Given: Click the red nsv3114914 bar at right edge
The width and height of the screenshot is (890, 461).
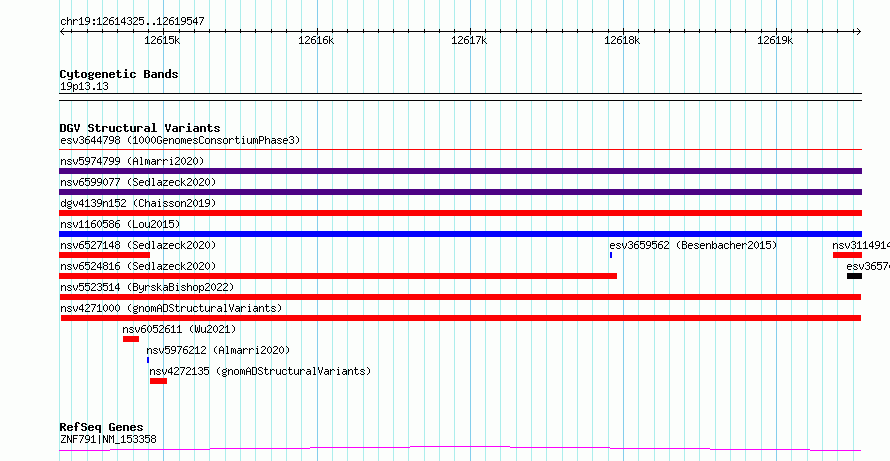Looking at the screenshot, I should pyautogui.click(x=847, y=255).
